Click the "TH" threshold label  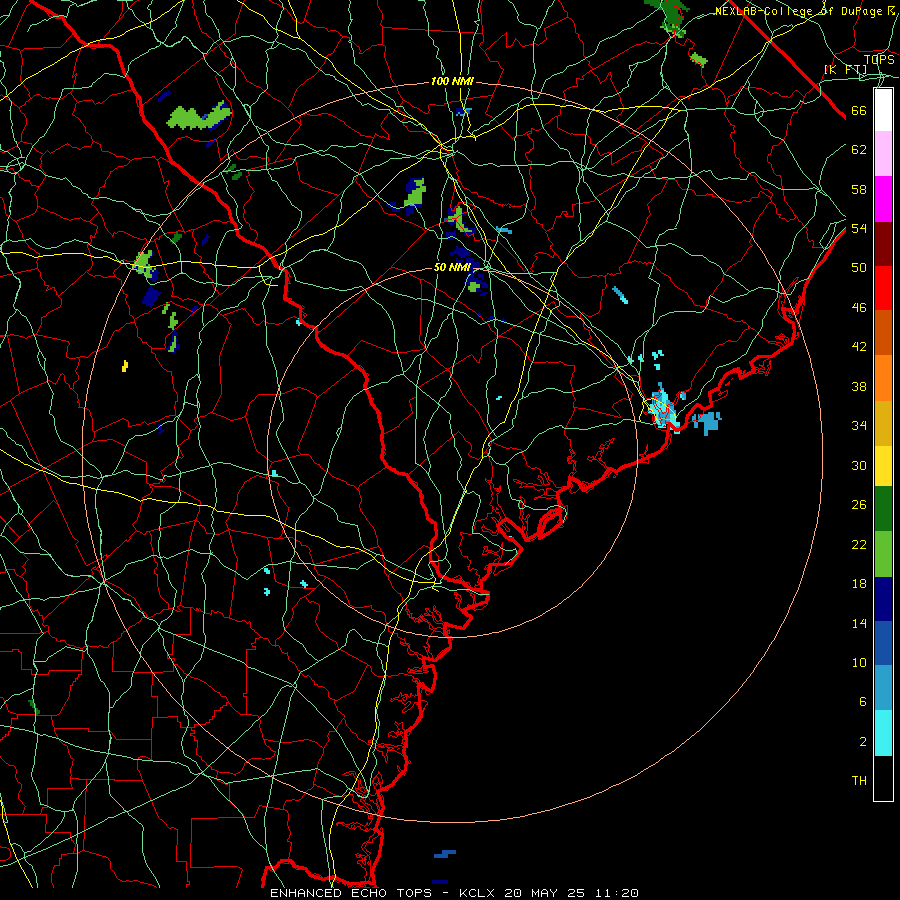(859, 781)
